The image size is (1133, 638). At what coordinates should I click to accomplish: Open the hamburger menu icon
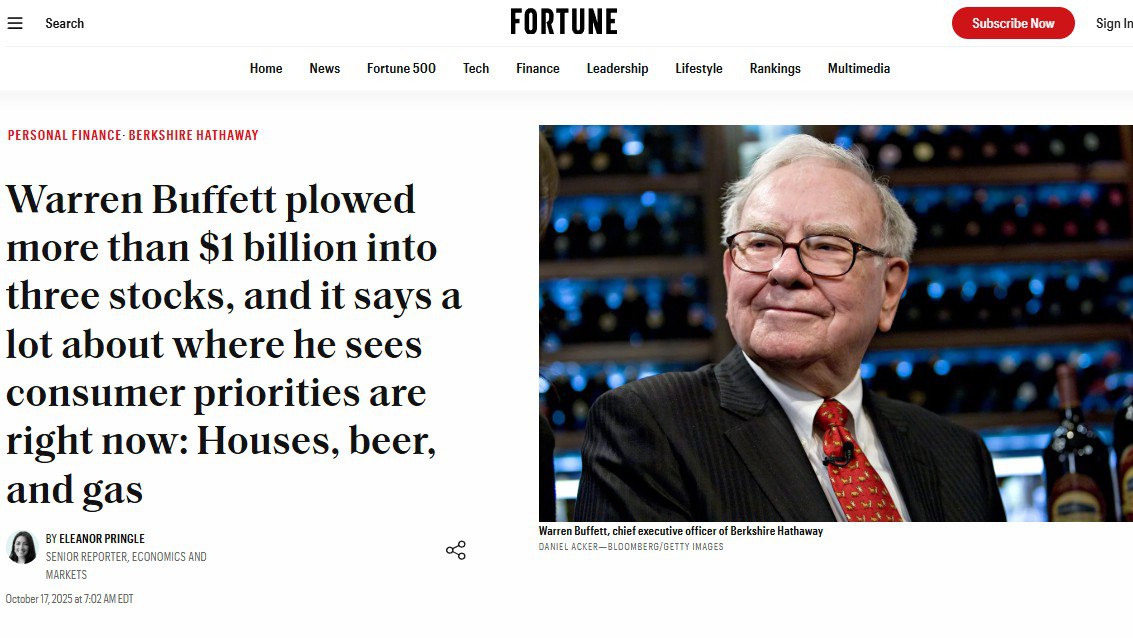(15, 23)
